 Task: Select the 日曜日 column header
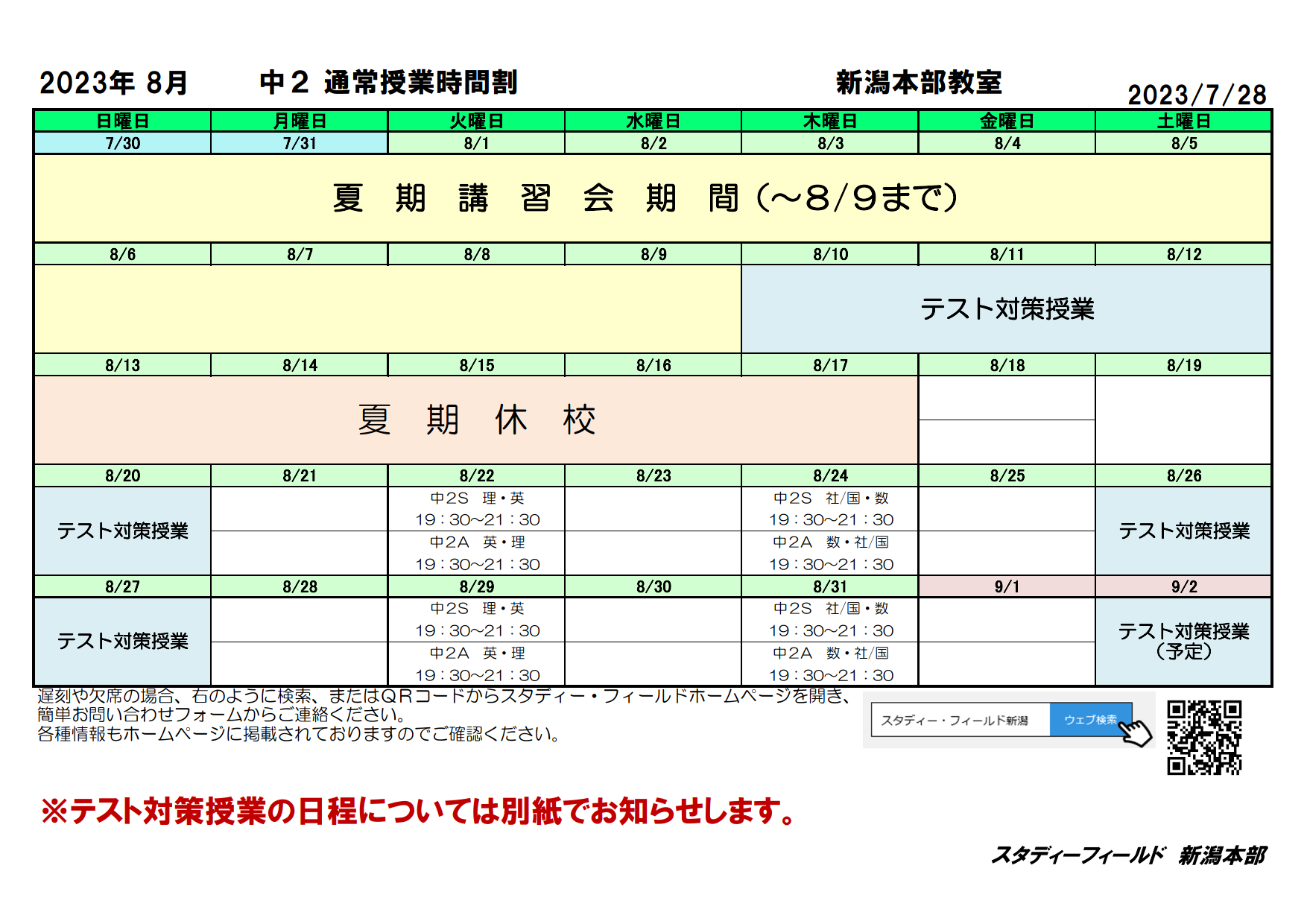pyautogui.click(x=123, y=121)
